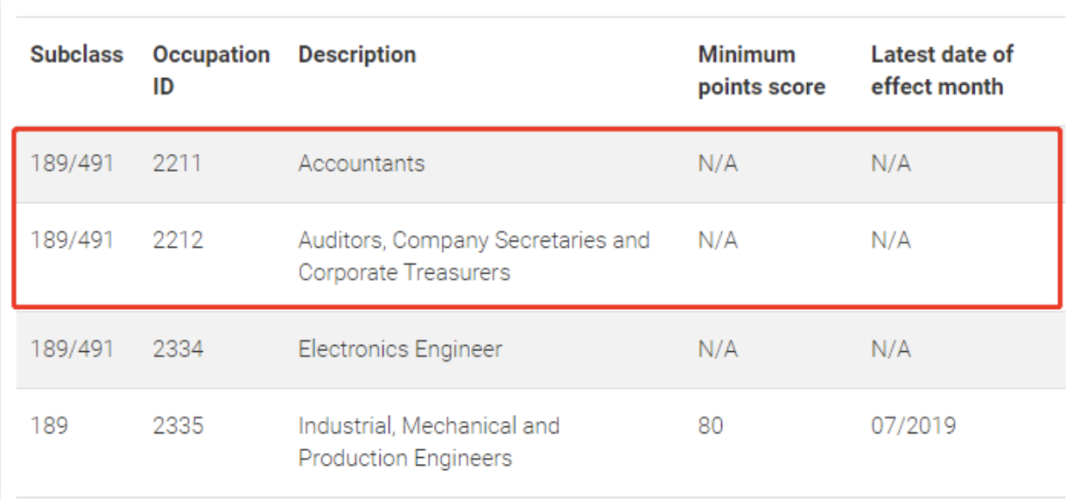The height and width of the screenshot is (499, 1080).
Task: Click Industrial, Mechanical and Production Engineers text
Action: (x=428, y=442)
